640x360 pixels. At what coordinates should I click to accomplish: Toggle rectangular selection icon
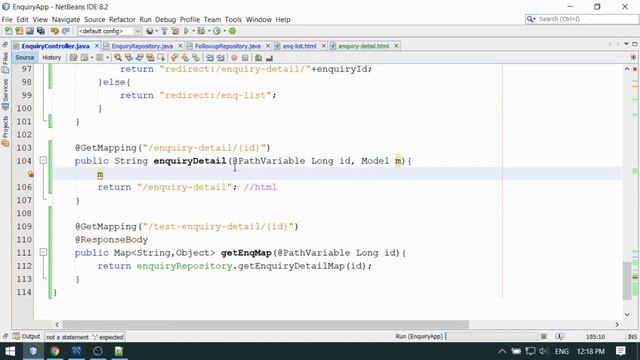pos(161,58)
